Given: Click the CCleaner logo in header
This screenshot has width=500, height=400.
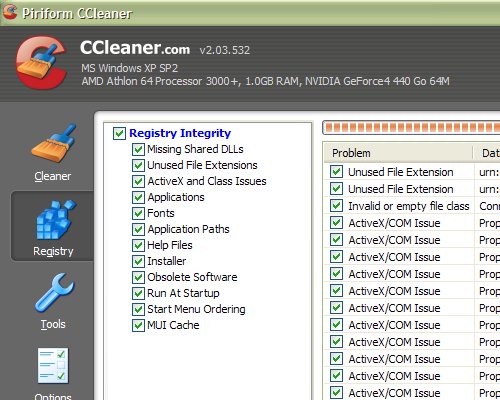Looking at the screenshot, I should point(41,63).
